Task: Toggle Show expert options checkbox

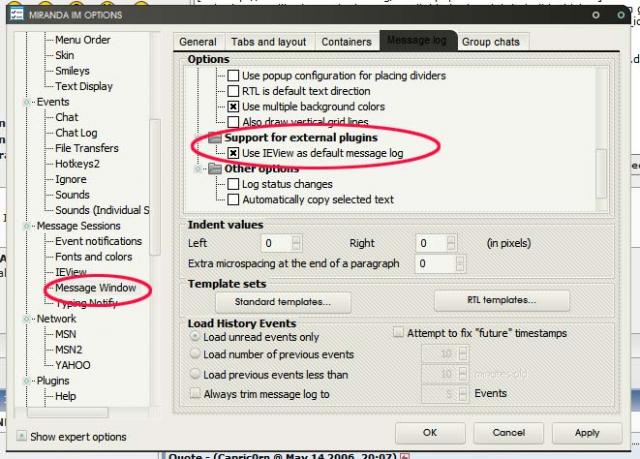Action: point(22,436)
